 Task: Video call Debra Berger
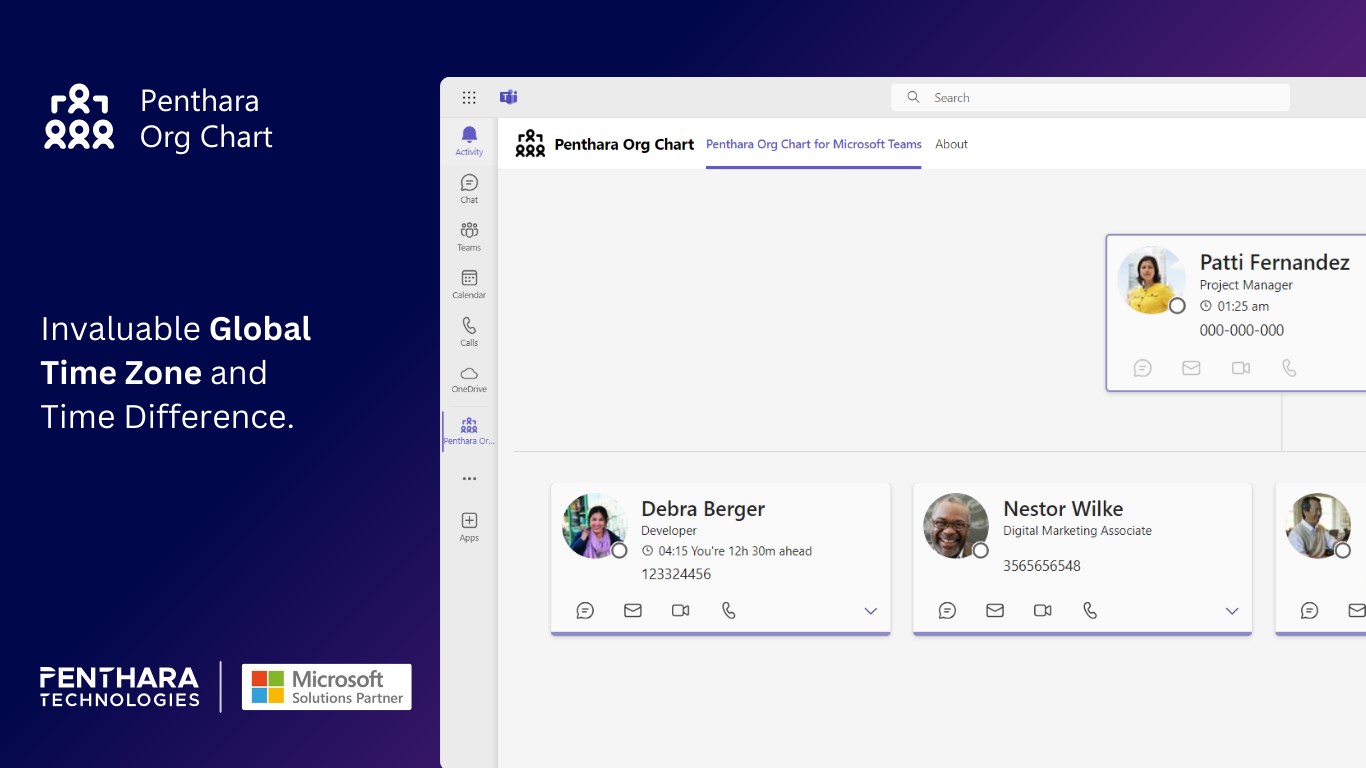pyautogui.click(x=681, y=610)
